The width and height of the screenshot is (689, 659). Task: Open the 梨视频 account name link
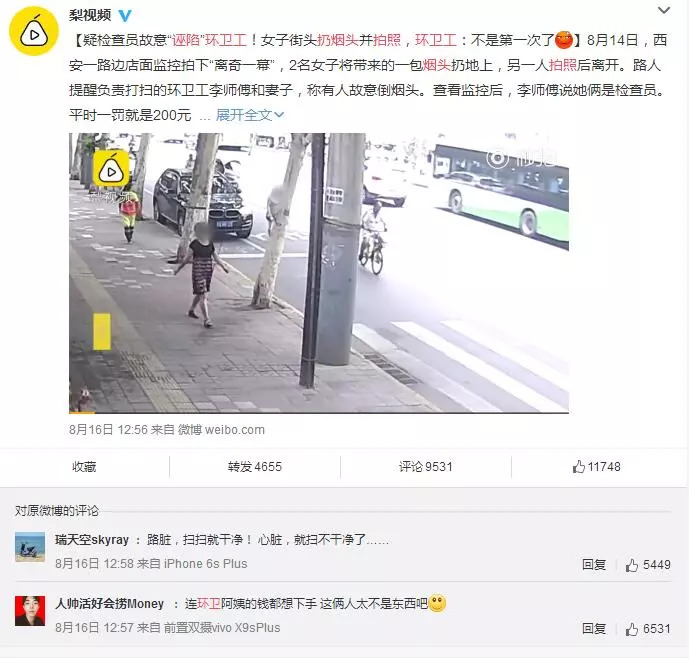click(x=90, y=16)
